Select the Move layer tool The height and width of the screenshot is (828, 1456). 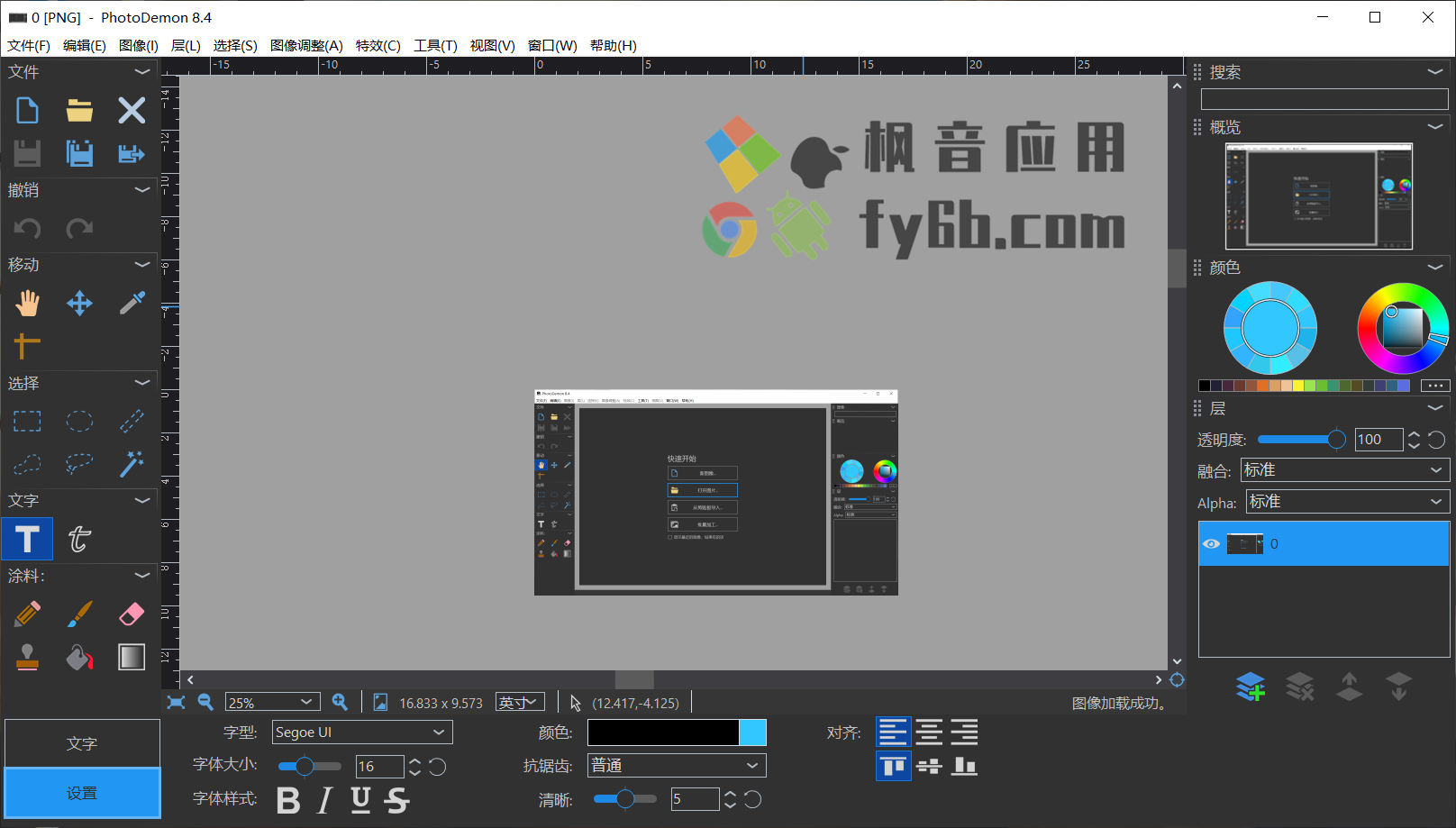coord(79,303)
